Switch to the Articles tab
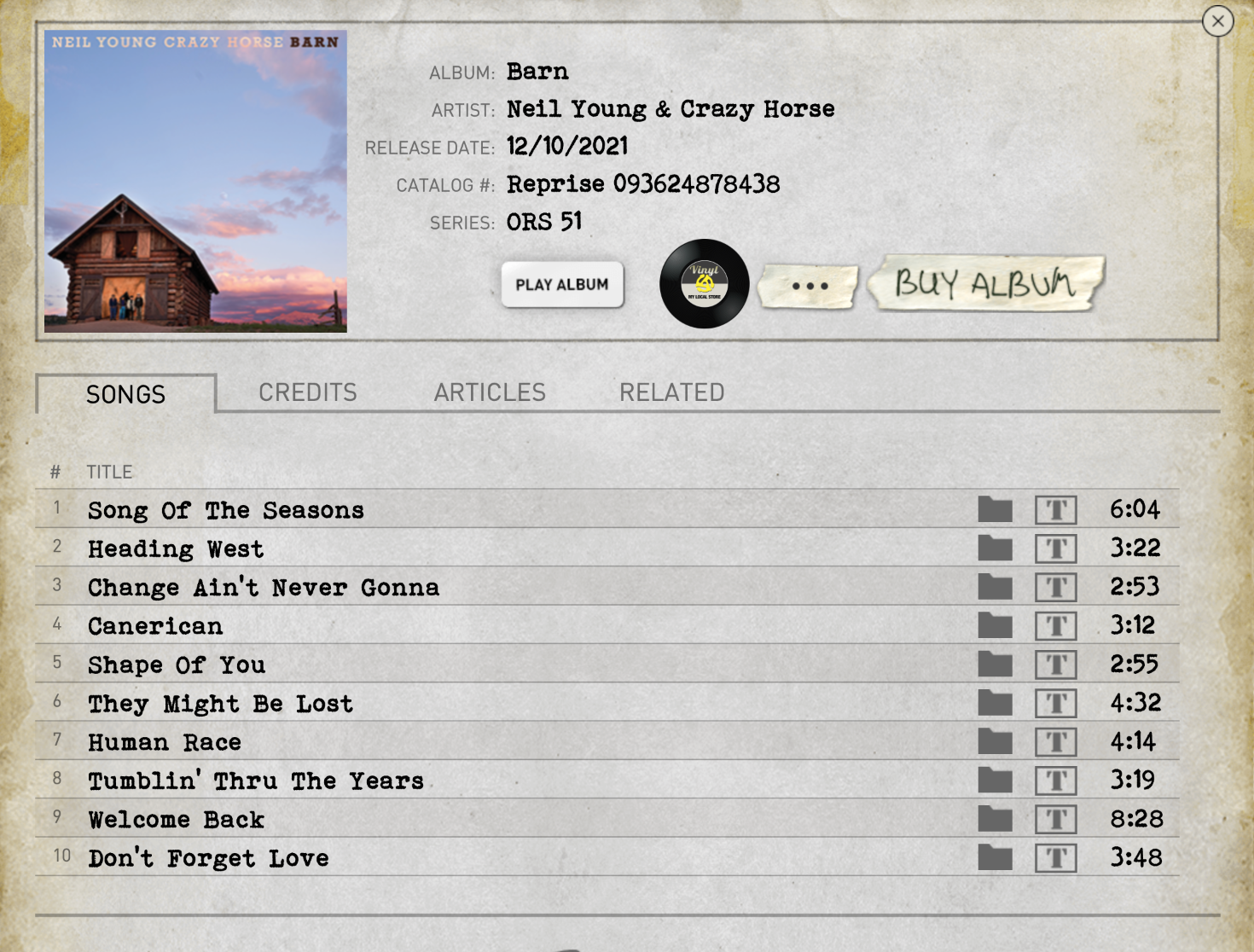The image size is (1254, 952). click(490, 392)
